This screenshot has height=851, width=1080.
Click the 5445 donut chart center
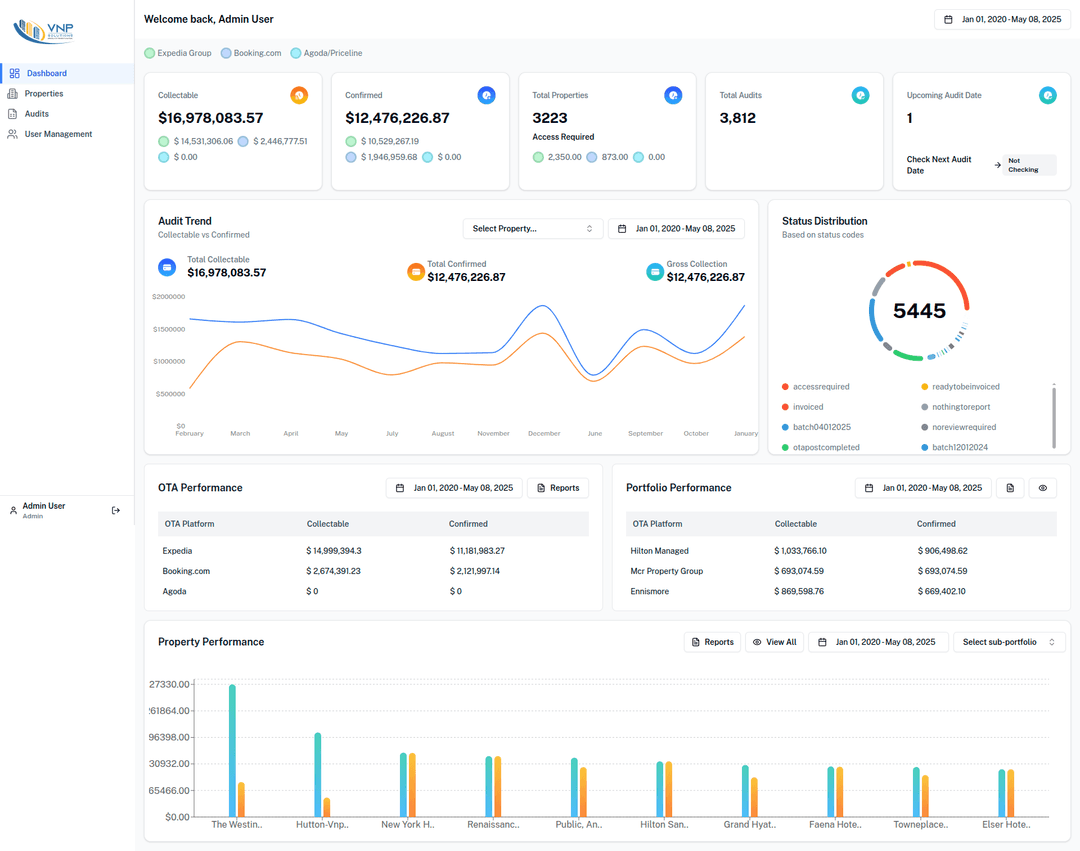click(920, 311)
